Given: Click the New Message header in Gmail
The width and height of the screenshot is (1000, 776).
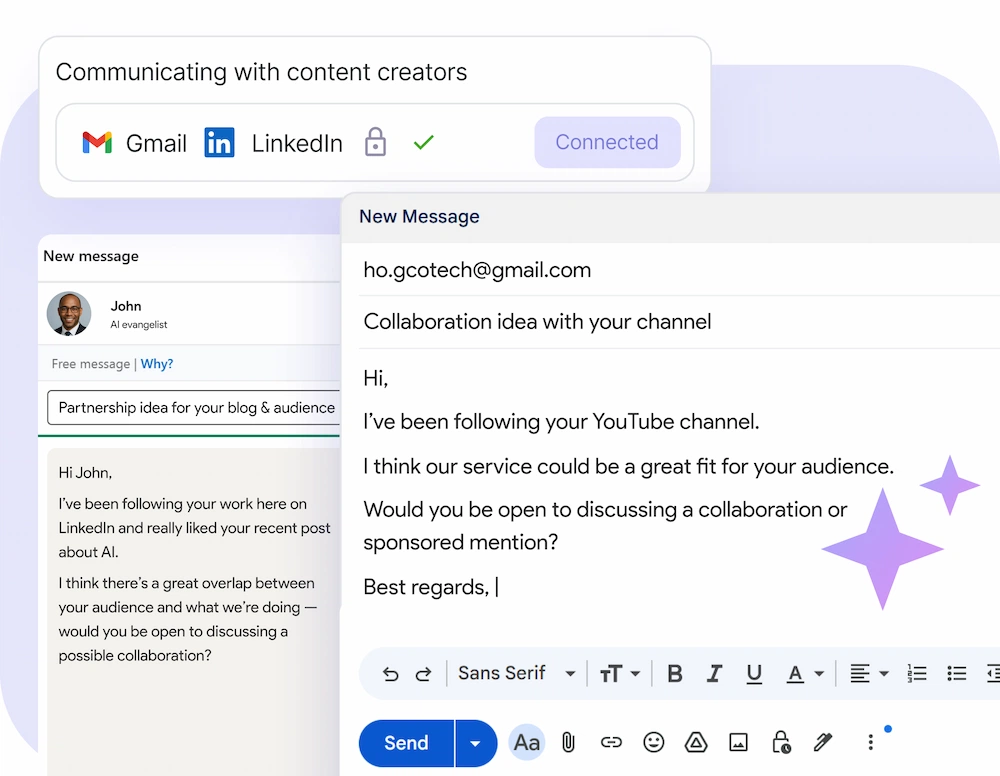Looking at the screenshot, I should tap(419, 217).
